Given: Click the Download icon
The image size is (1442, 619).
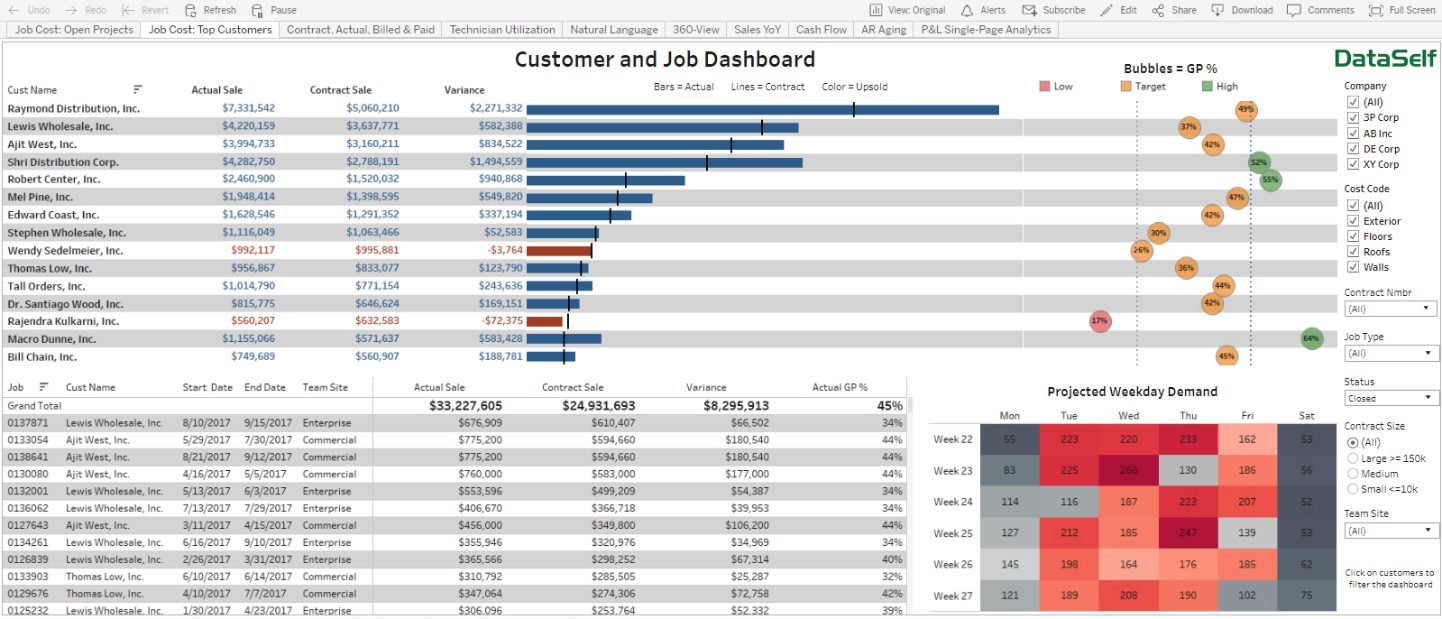Looking at the screenshot, I should coord(1217,10).
